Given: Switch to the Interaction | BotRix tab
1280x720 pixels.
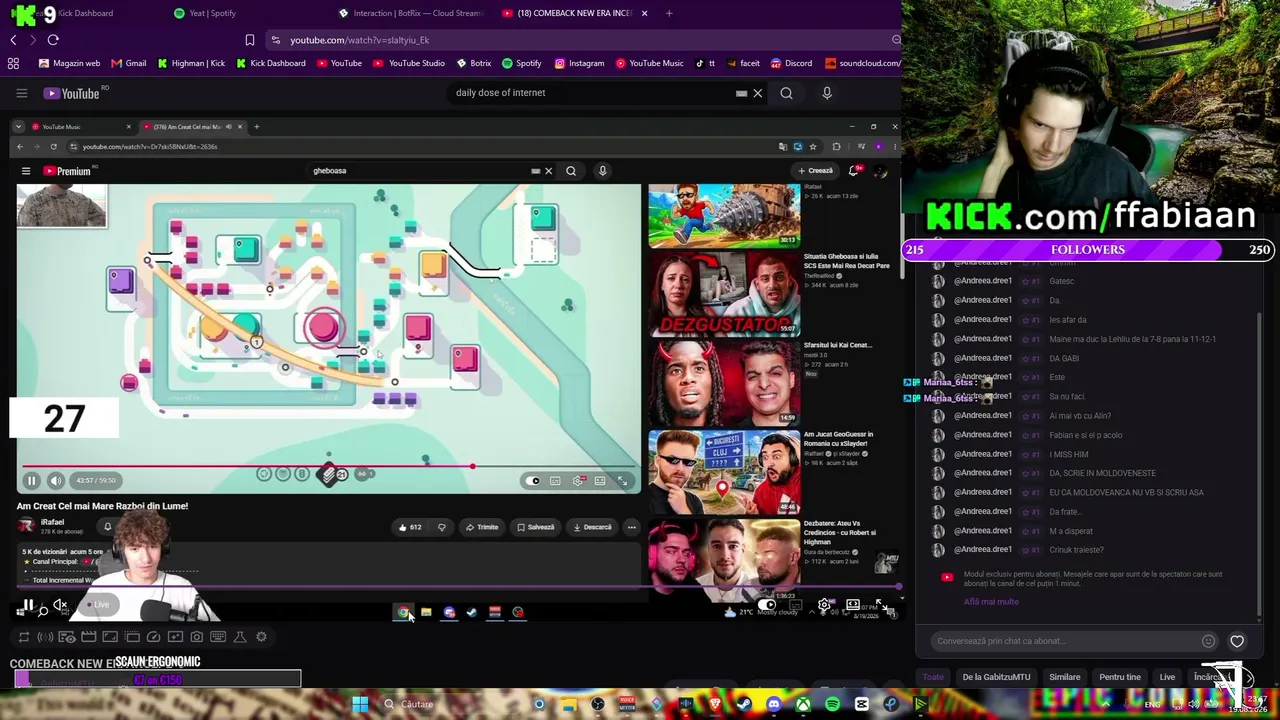Looking at the screenshot, I should pos(410,13).
